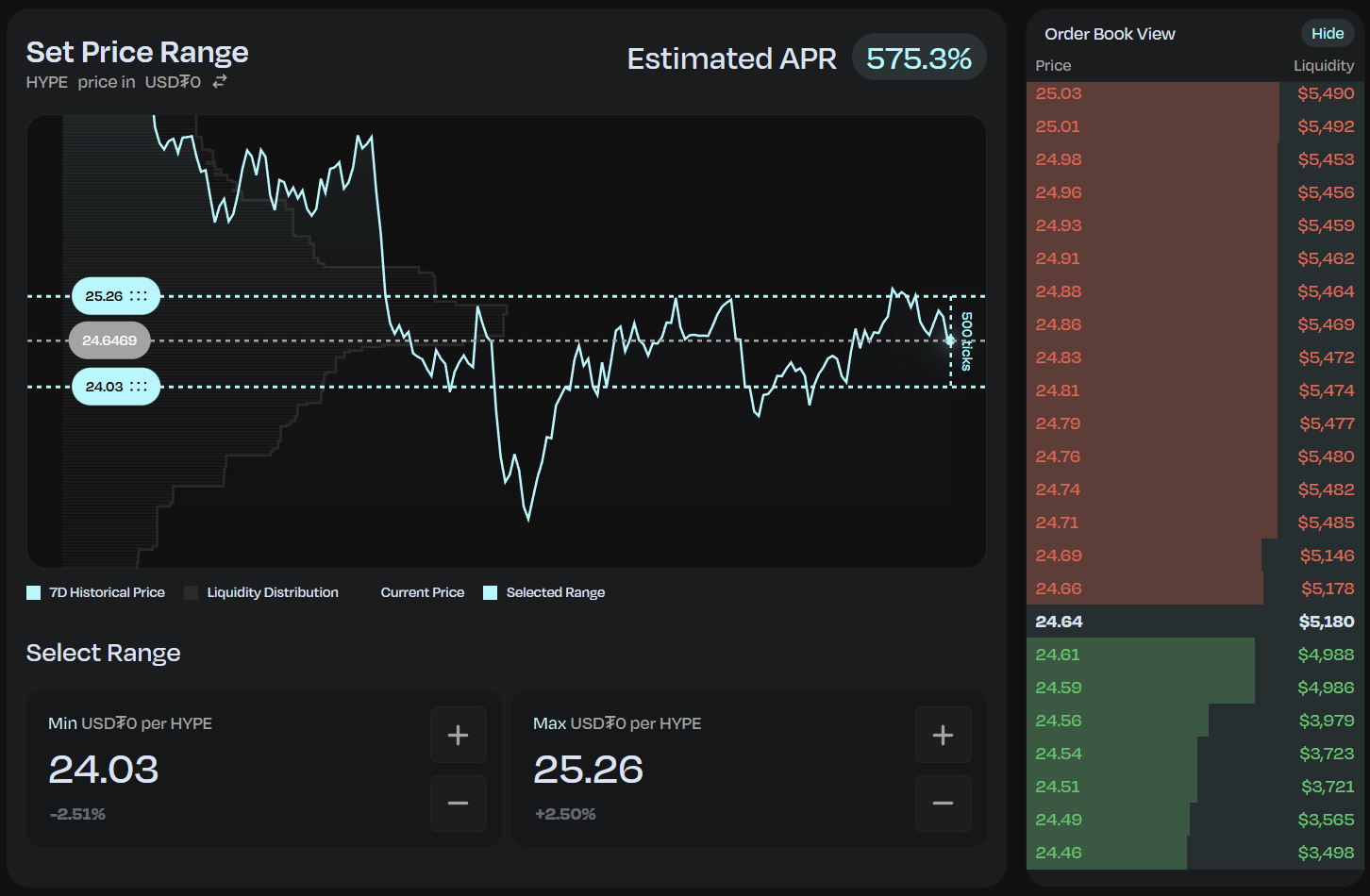Screen dimensions: 1370x896
Task: Toggle the Selected Range legend entry
Action: (544, 591)
